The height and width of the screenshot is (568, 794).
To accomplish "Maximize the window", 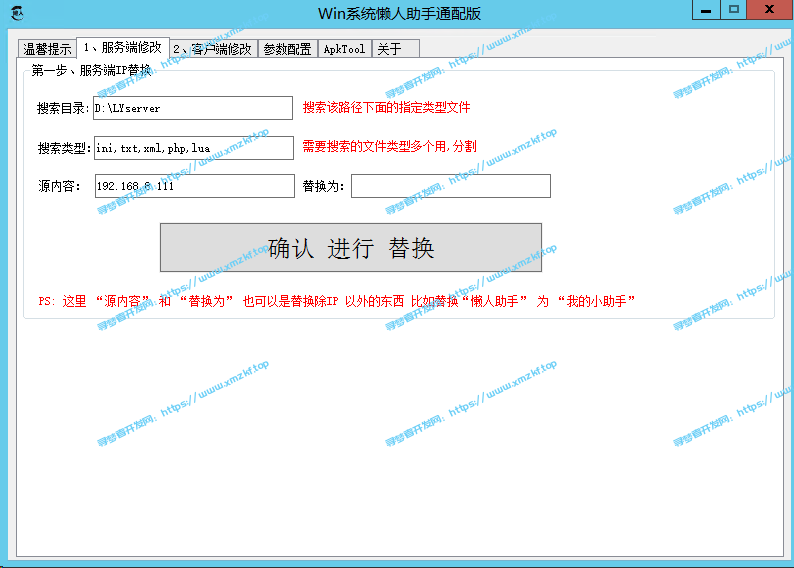I will pos(734,10).
